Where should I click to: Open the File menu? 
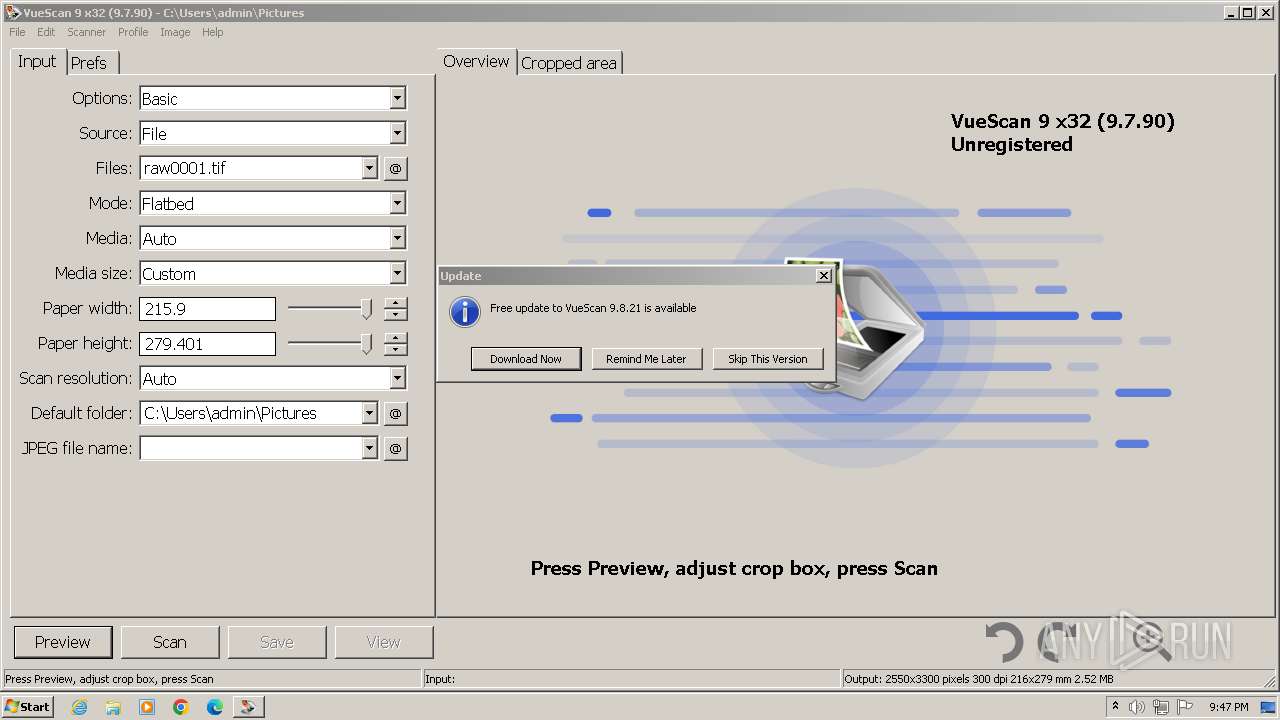point(17,32)
